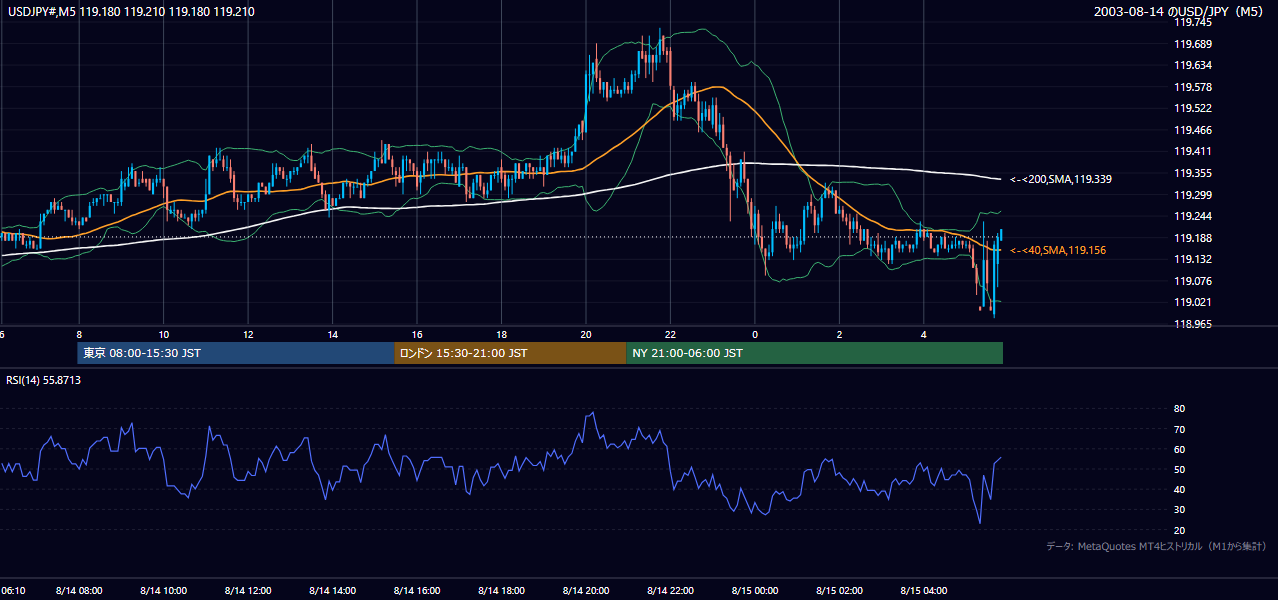Click bottom time label 8/15 04:00
This screenshot has height=600, width=1278.
[x=923, y=591]
